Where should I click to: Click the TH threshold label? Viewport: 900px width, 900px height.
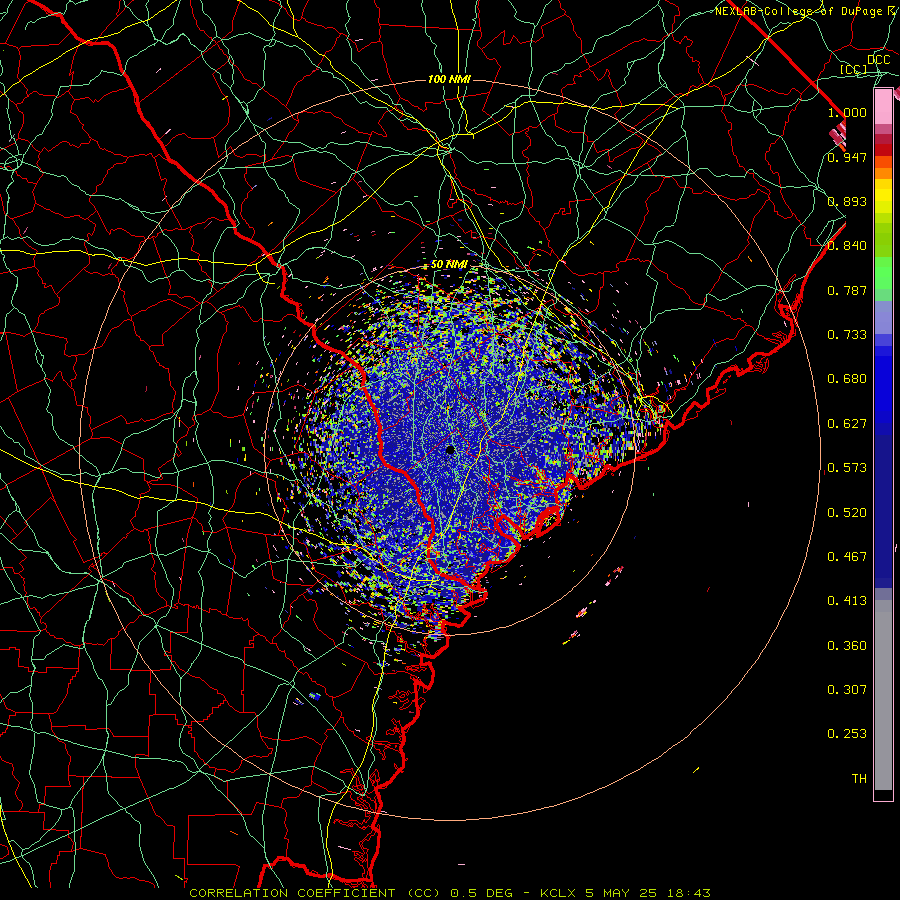859,779
